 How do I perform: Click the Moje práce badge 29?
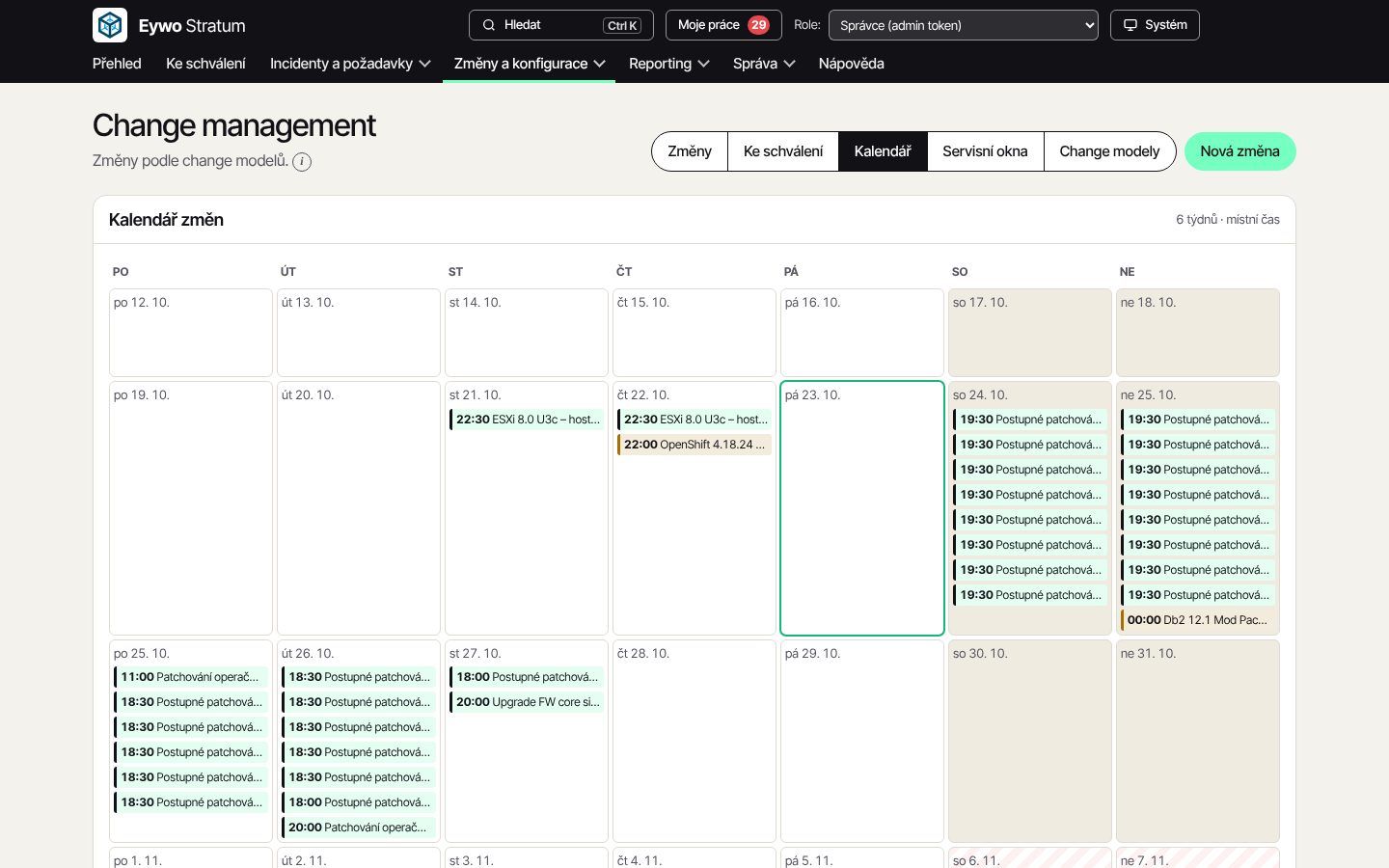[759, 25]
